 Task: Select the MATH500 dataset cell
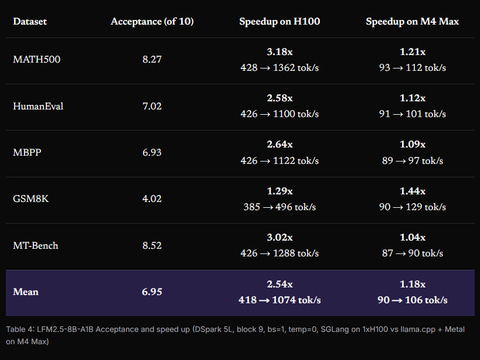click(x=37, y=60)
